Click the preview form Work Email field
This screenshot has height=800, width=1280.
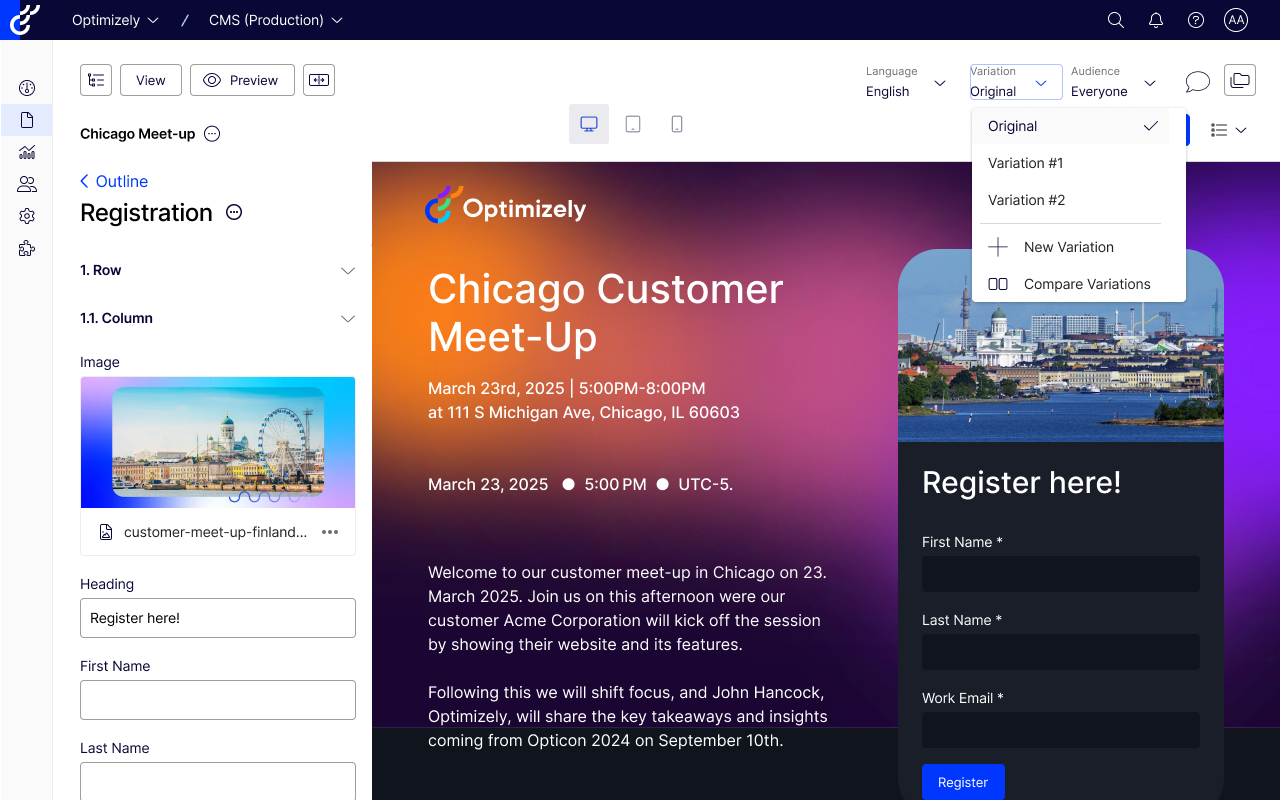pos(1061,730)
